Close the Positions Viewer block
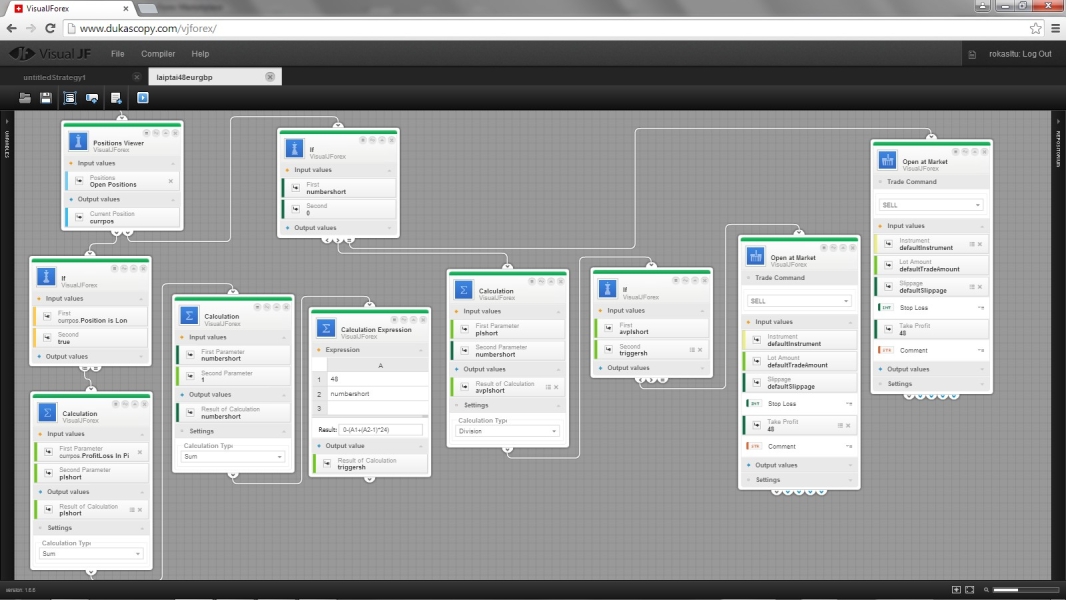The width and height of the screenshot is (1066, 600). coord(175,133)
